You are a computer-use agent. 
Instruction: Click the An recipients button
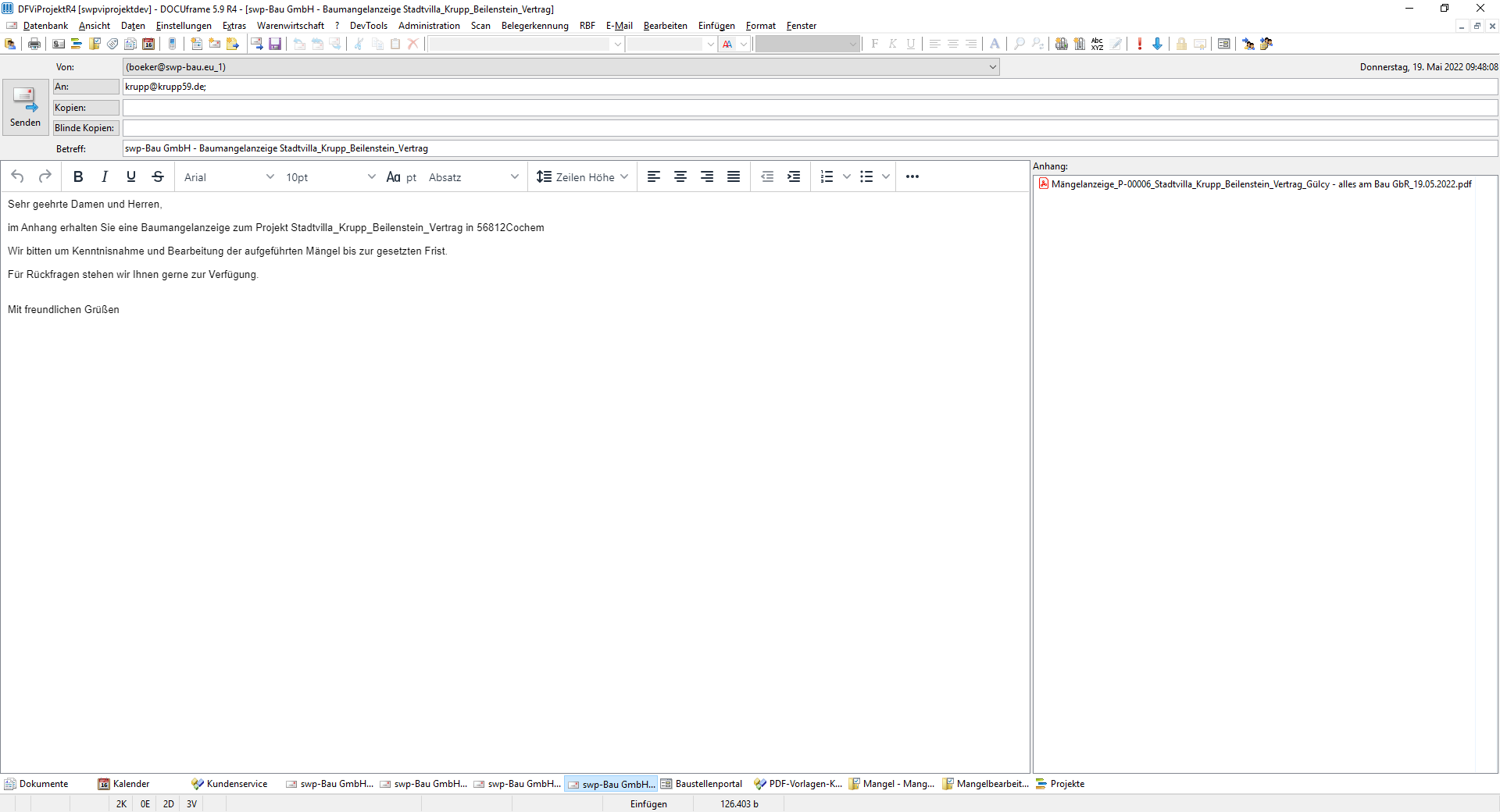coord(86,87)
